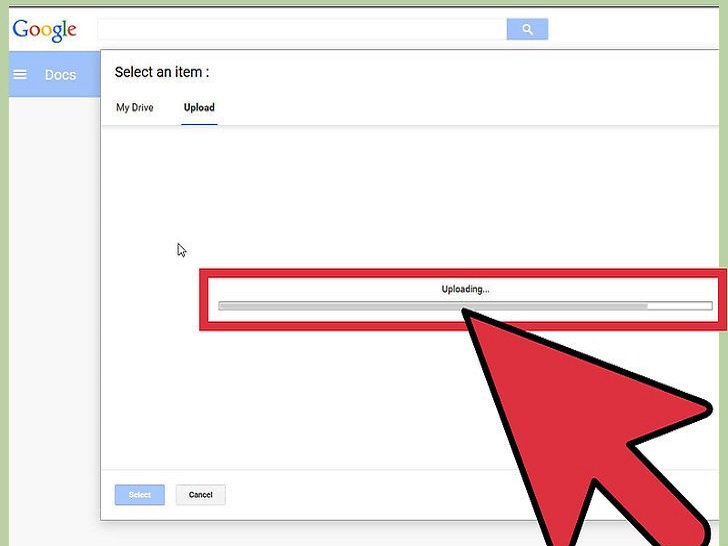Click blank dialog area above Uploading box
728x546 pixels.
click(409, 195)
